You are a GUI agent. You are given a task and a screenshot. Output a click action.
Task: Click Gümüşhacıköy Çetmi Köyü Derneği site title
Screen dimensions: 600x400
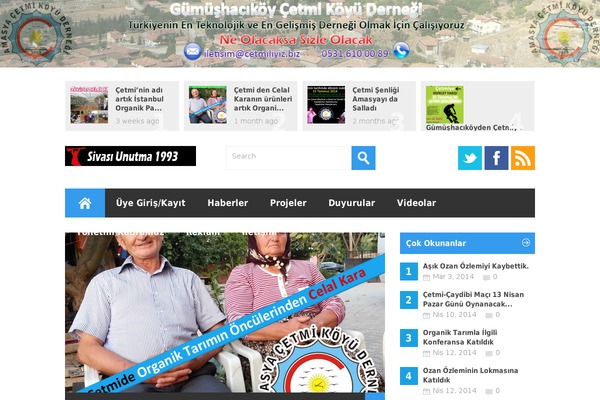(296, 9)
